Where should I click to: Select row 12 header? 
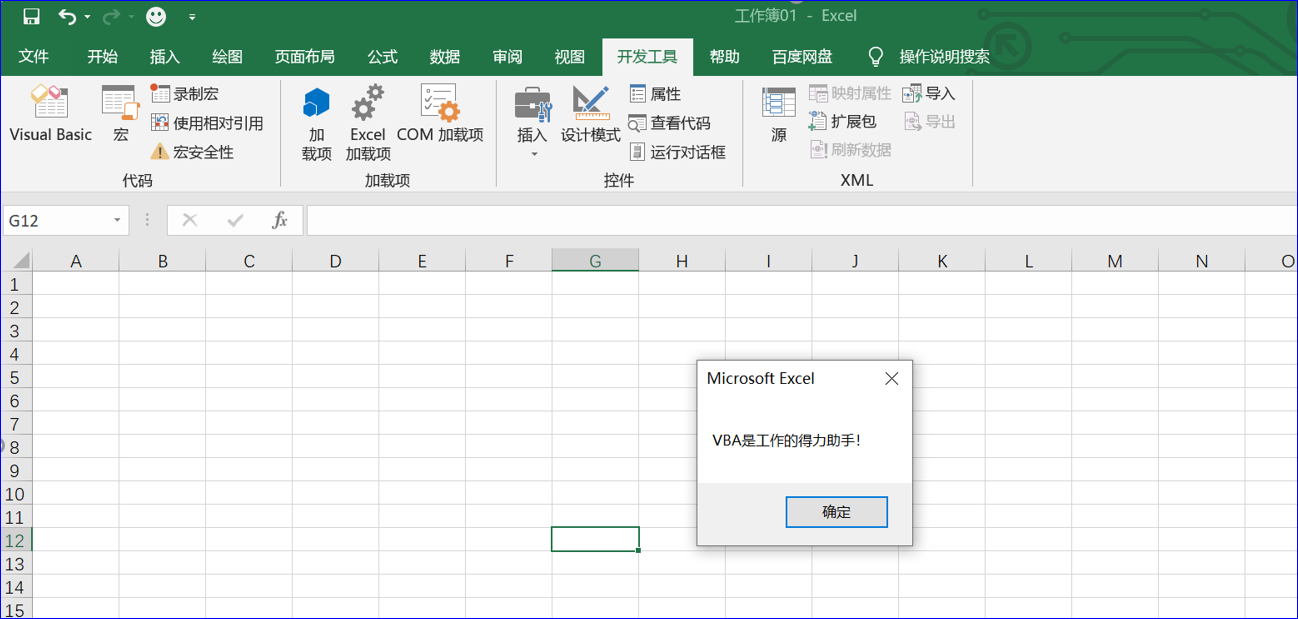coord(16,540)
